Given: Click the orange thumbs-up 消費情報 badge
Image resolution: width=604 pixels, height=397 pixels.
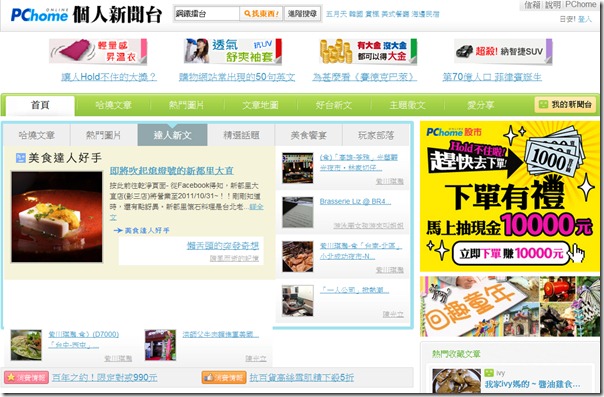Looking at the screenshot, I should [x=224, y=377].
